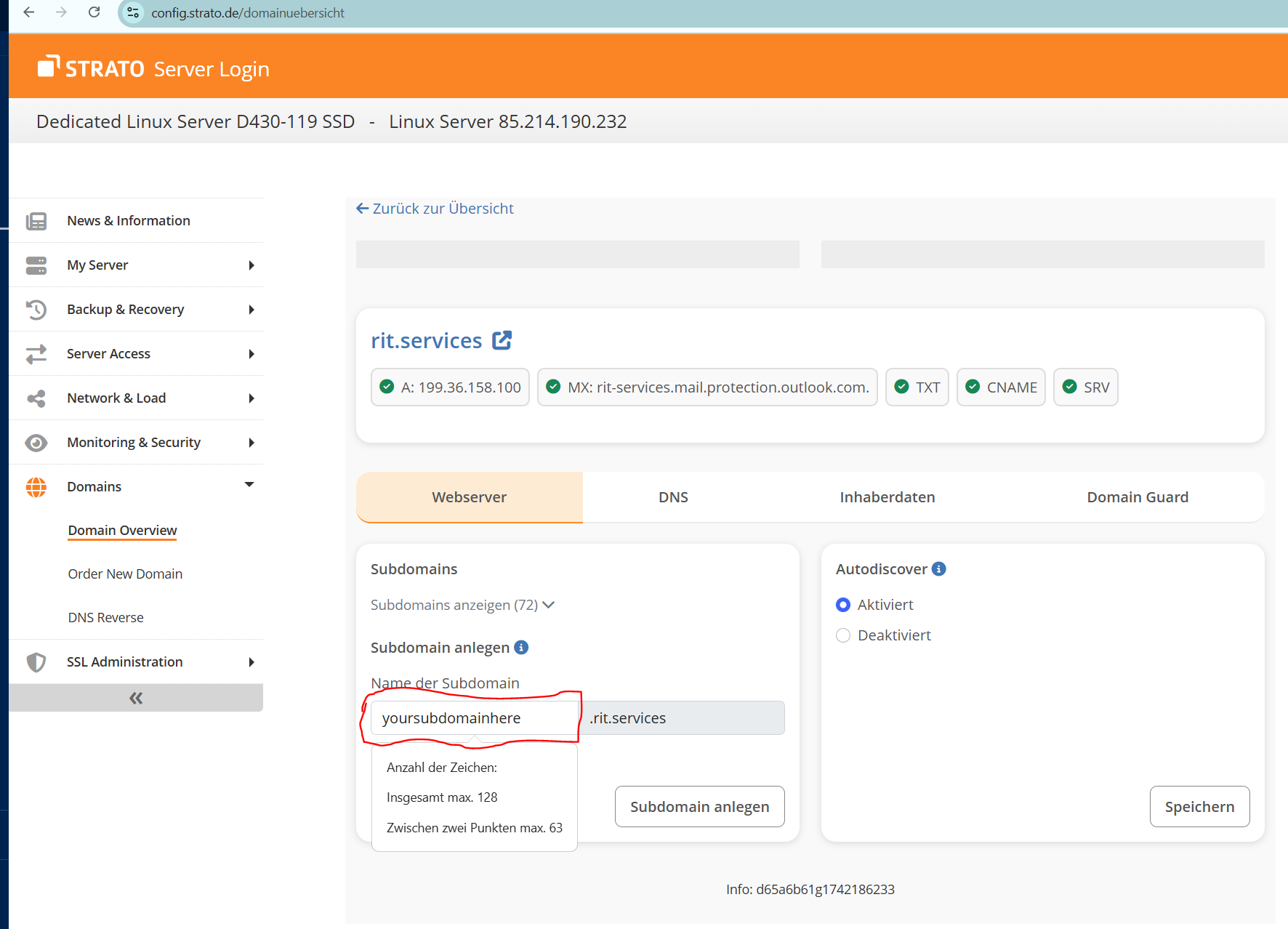Click the browser back arrow
The width and height of the screenshot is (1288, 929).
pos(29,12)
